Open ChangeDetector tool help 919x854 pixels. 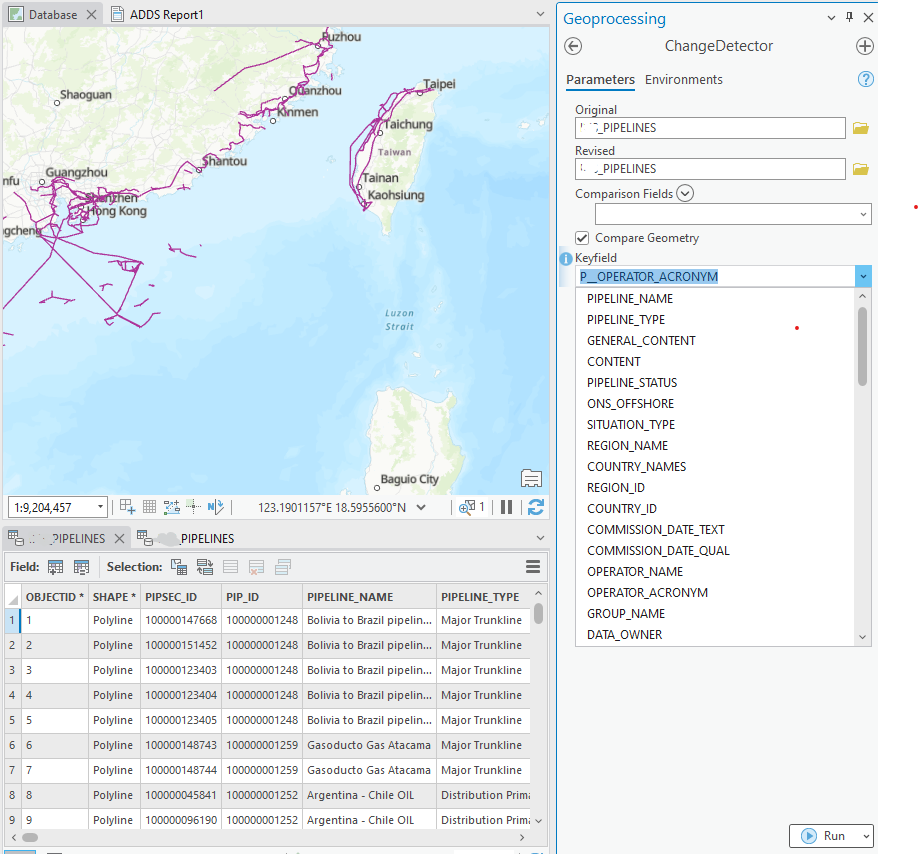pos(864,79)
